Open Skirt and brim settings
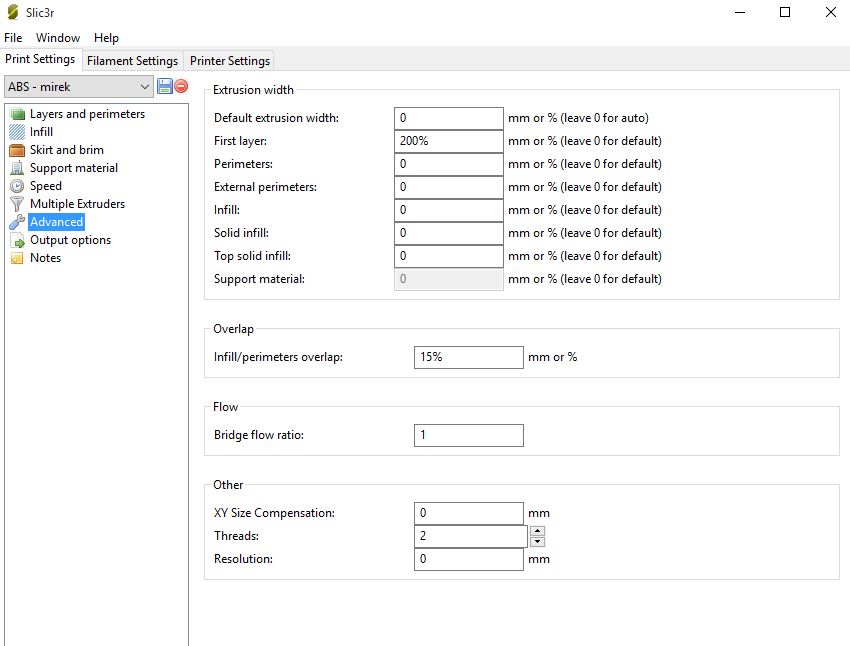The width and height of the screenshot is (850, 646). (17, 150)
